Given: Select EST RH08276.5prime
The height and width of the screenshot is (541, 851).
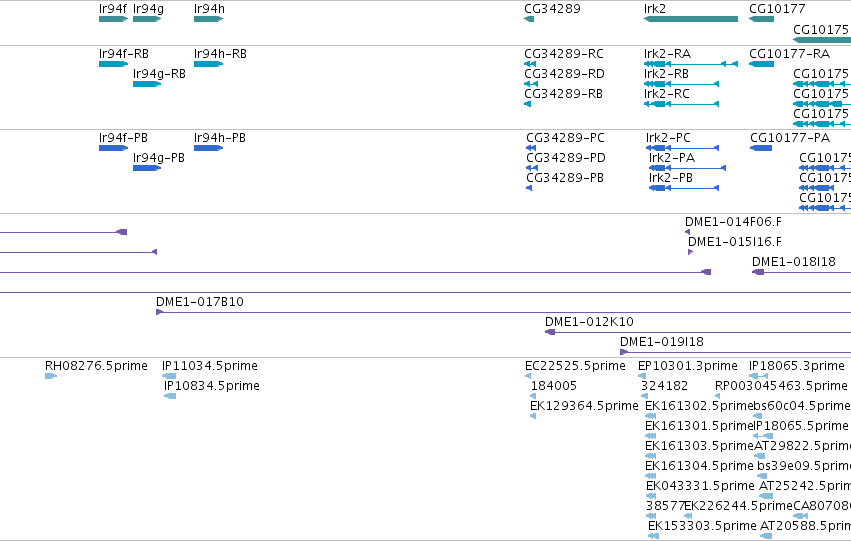Looking at the screenshot, I should [51, 377].
